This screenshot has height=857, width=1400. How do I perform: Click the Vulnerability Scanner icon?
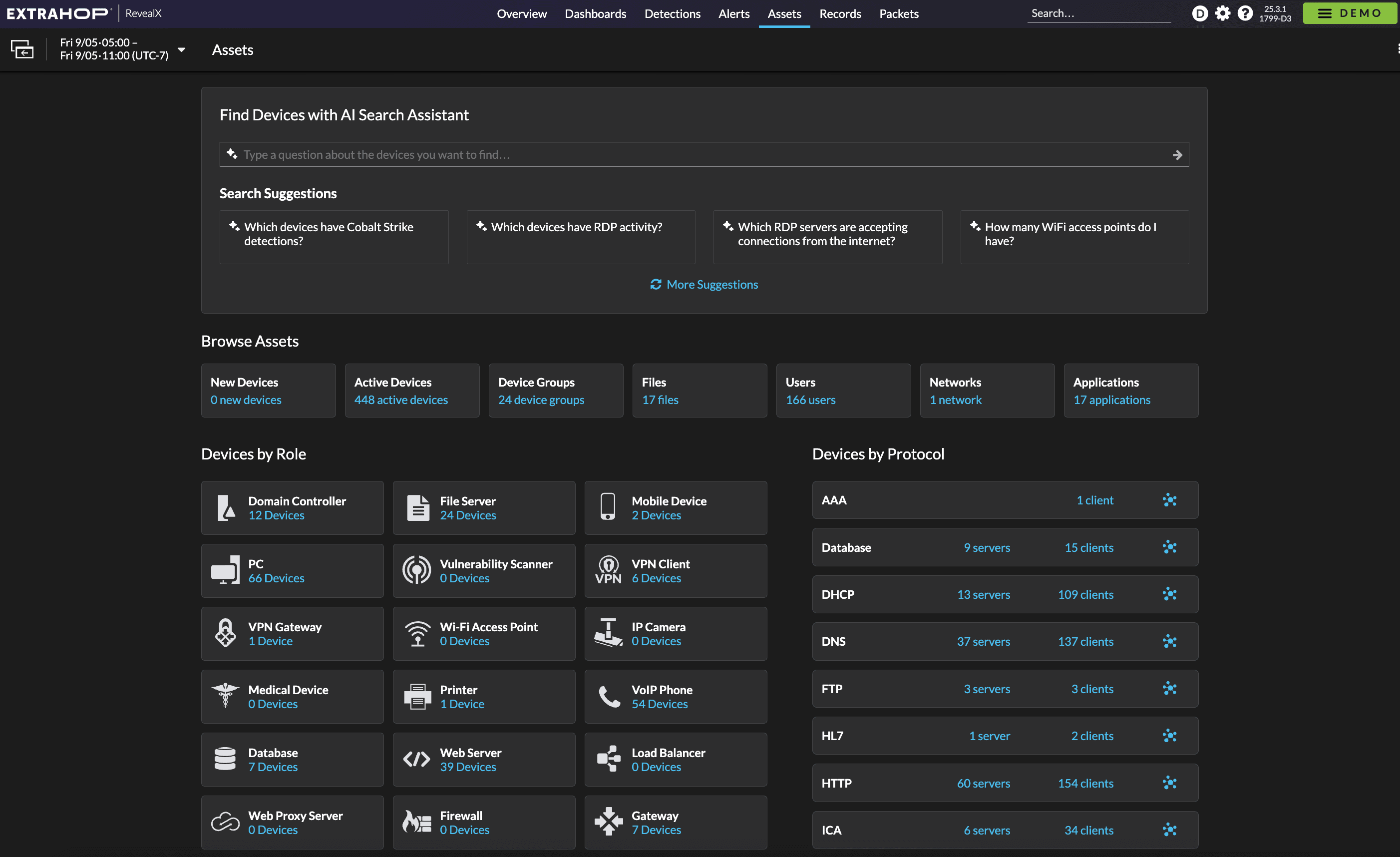point(417,570)
